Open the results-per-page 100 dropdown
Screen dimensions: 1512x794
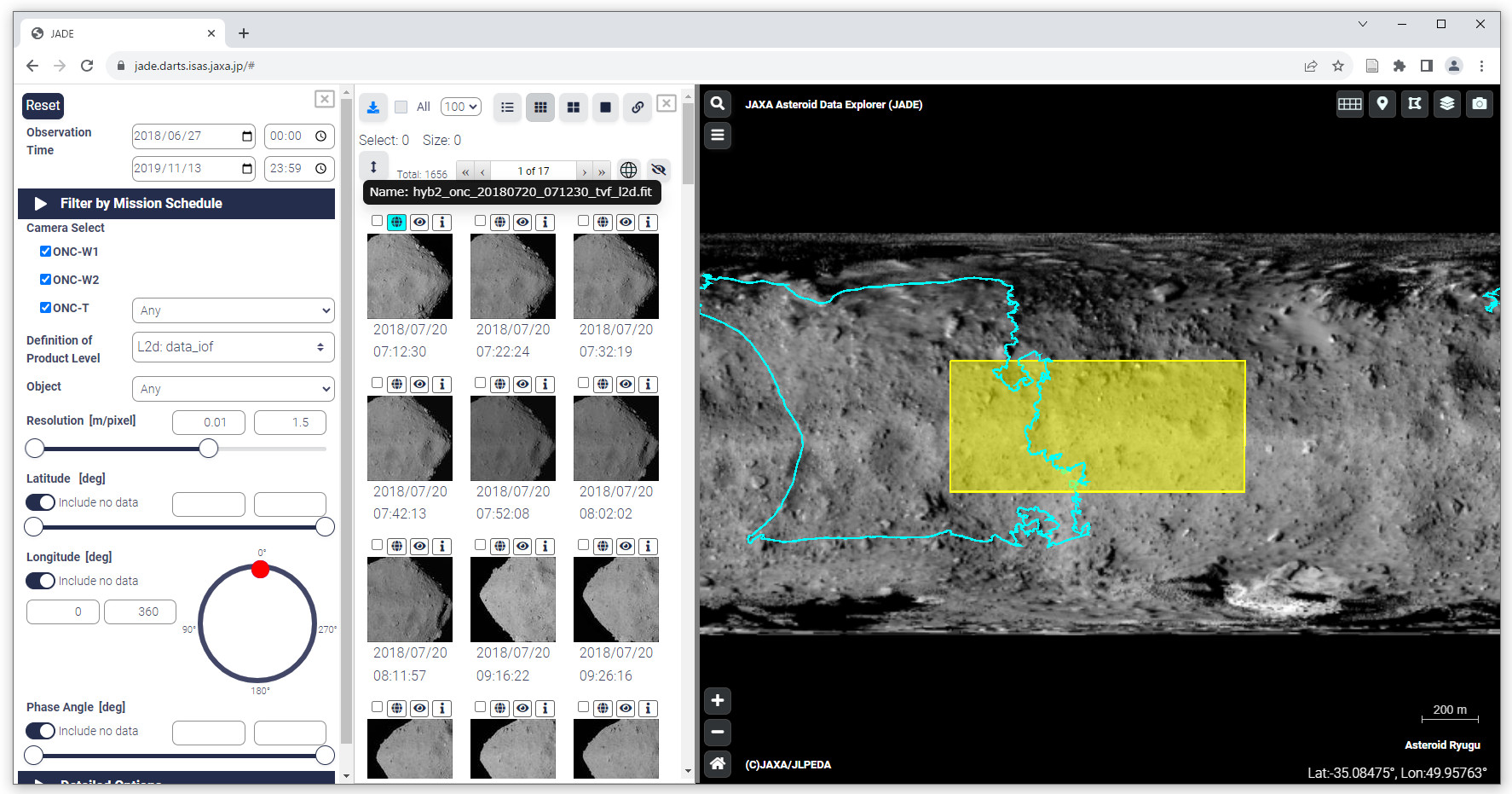tap(461, 107)
